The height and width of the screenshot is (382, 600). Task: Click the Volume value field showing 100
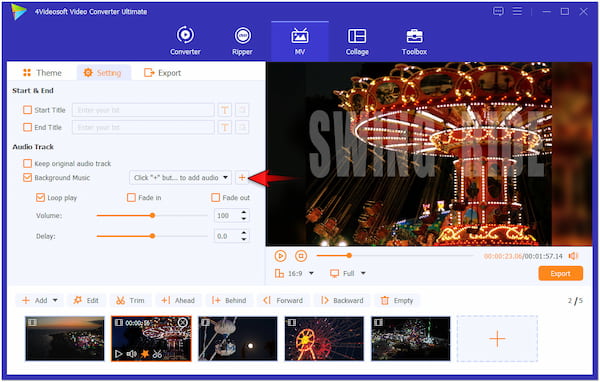227,215
